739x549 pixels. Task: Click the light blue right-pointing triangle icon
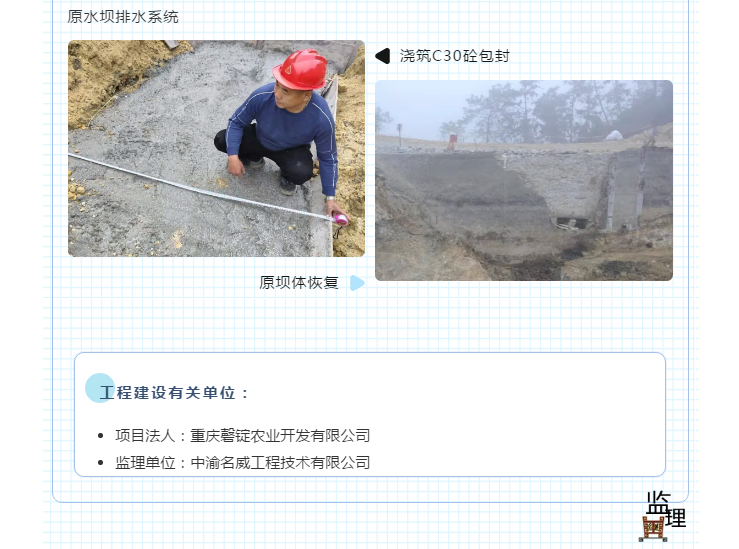357,283
